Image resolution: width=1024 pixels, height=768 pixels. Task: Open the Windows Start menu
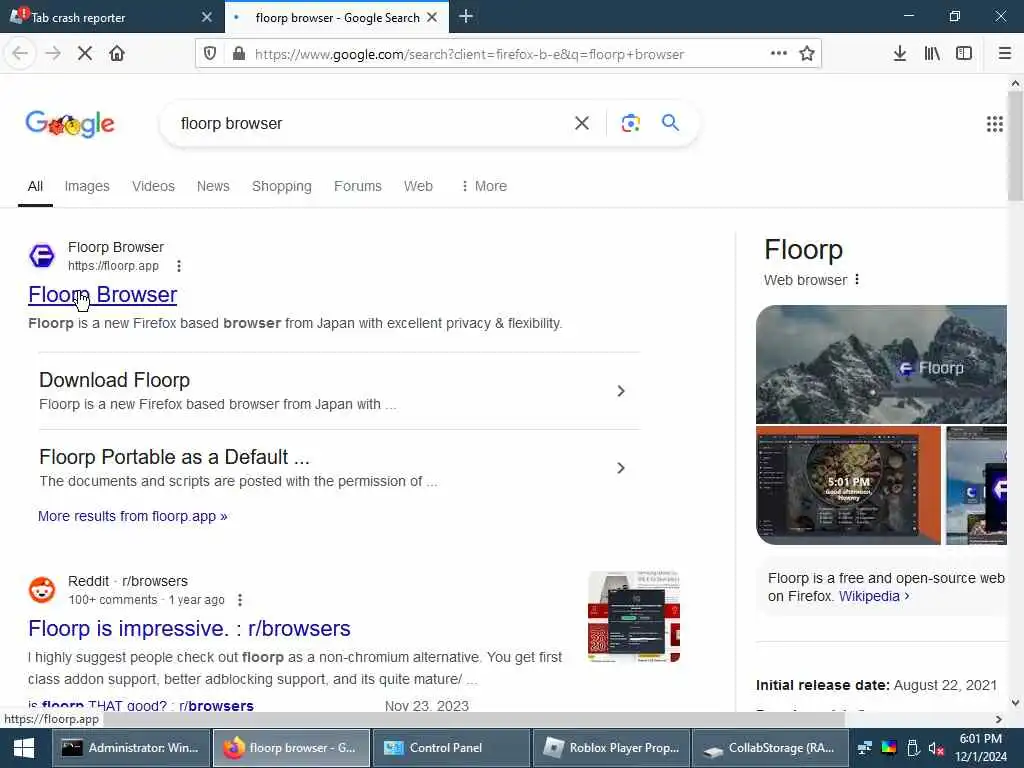[x=24, y=748]
